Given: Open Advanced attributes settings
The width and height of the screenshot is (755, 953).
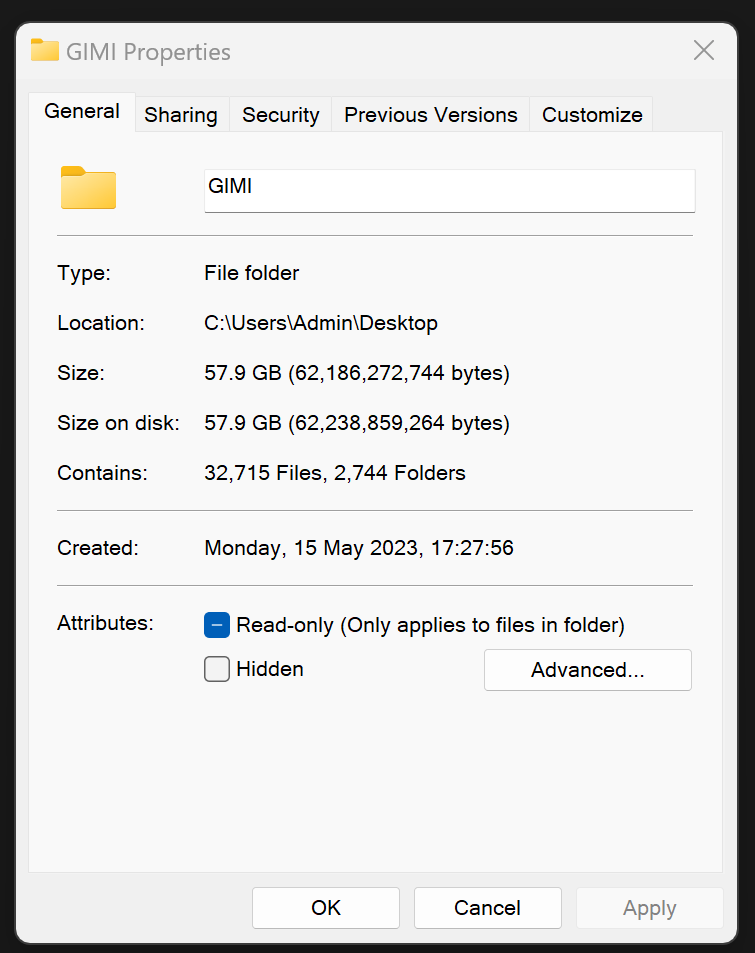Looking at the screenshot, I should click(587, 670).
